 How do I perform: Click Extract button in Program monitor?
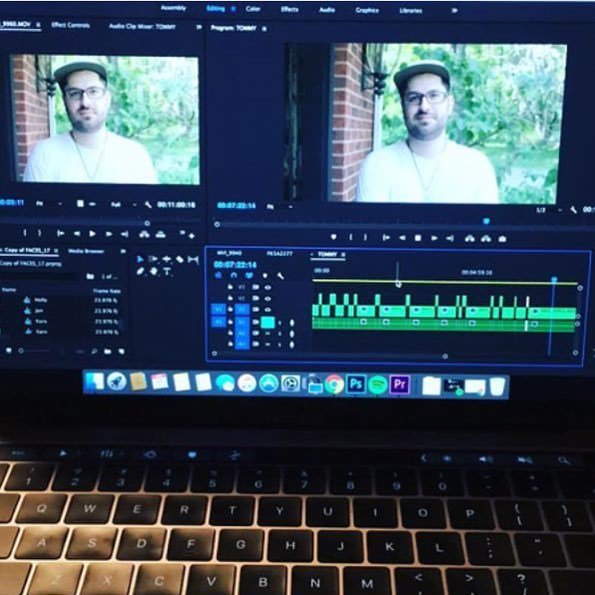[486, 239]
